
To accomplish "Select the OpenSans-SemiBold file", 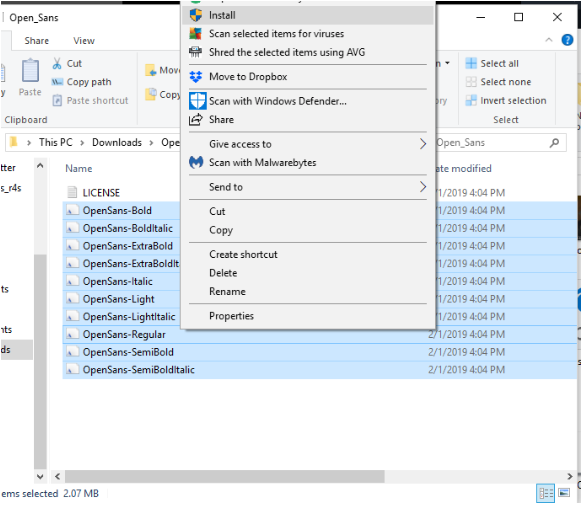I will tap(128, 352).
